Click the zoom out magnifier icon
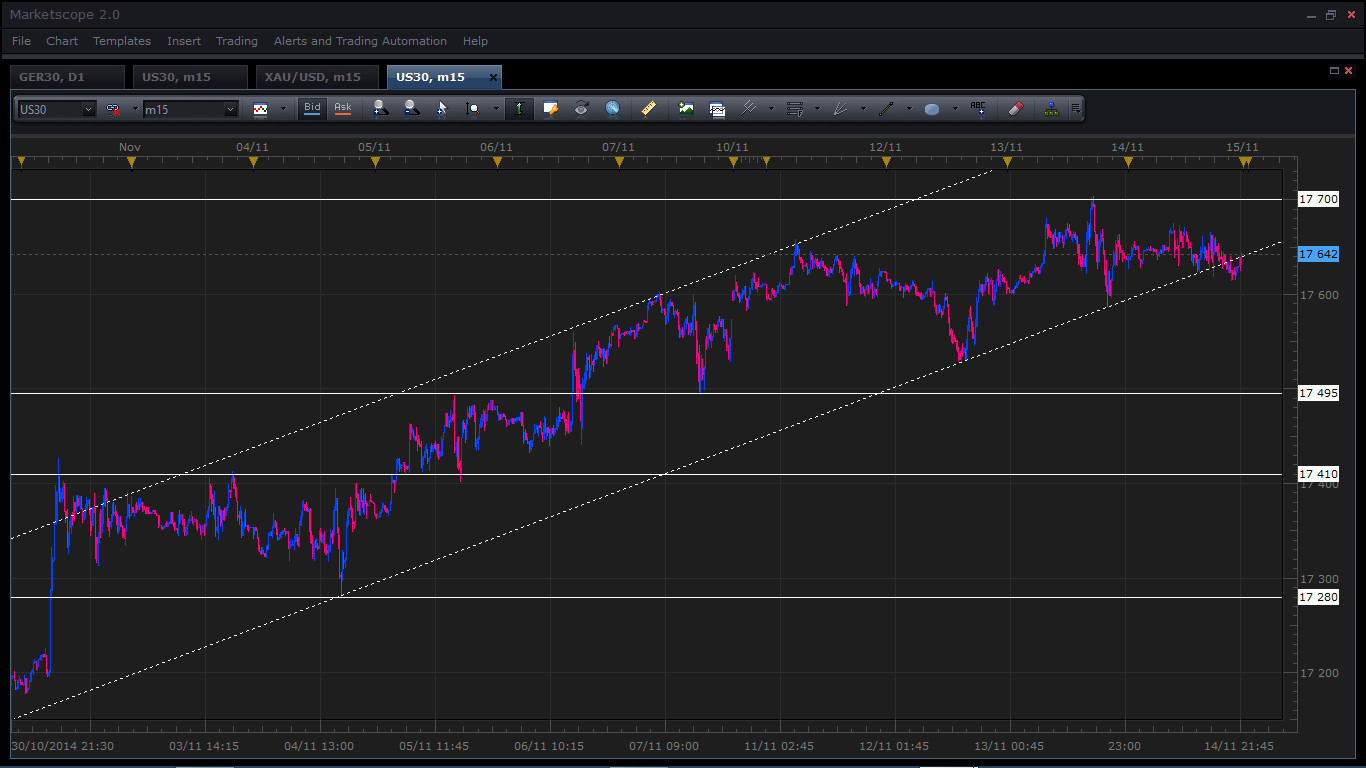 tap(411, 109)
